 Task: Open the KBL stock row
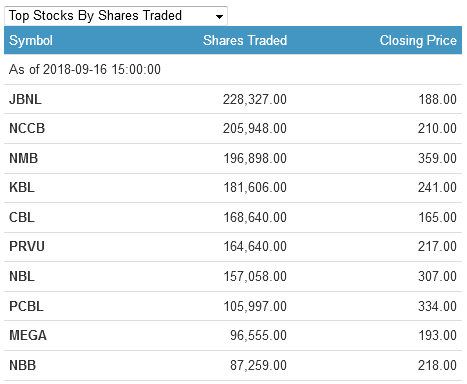tap(233, 187)
